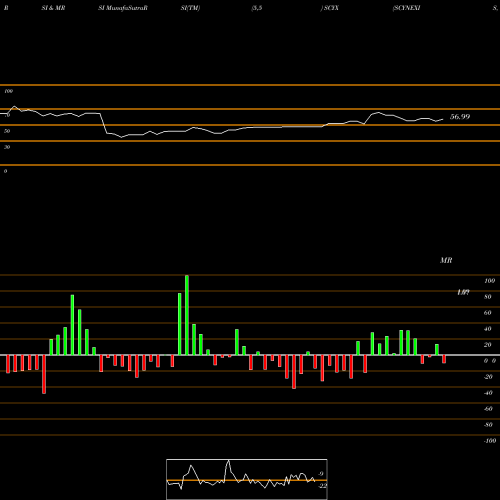Click the -60 label on MR axis
Screen dimensions: 500x500
(488, 409)
